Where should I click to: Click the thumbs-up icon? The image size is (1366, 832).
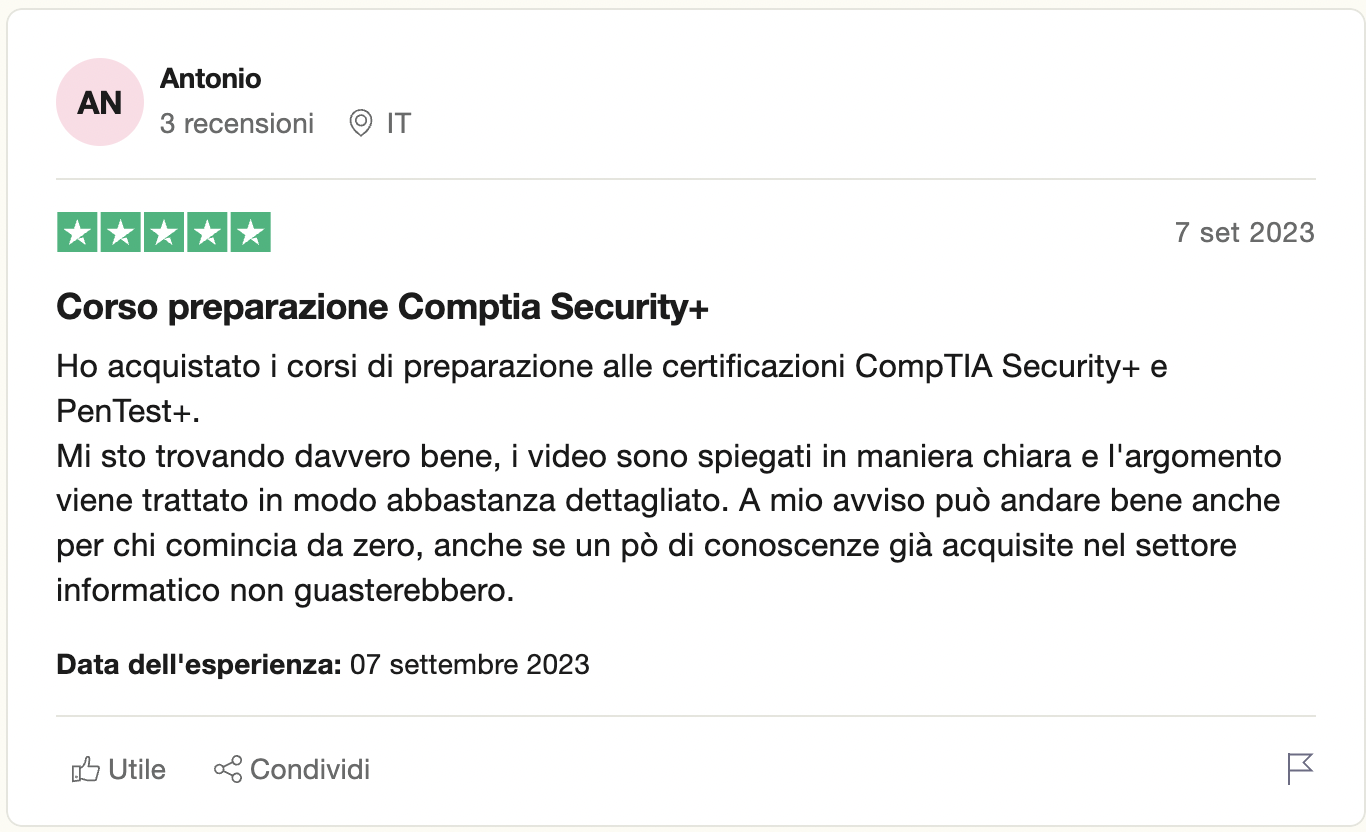coord(86,769)
